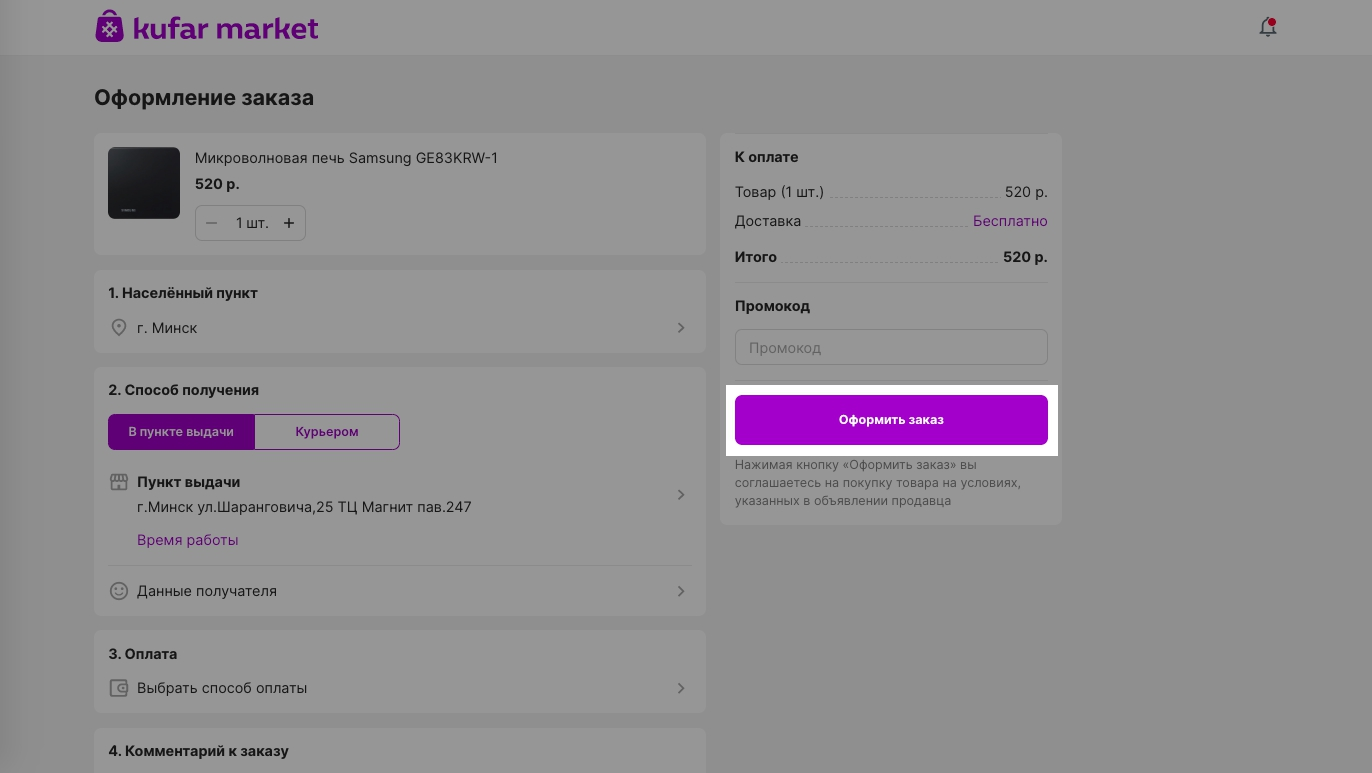Click the Данные получателя label
The image size is (1372, 773).
pos(207,591)
